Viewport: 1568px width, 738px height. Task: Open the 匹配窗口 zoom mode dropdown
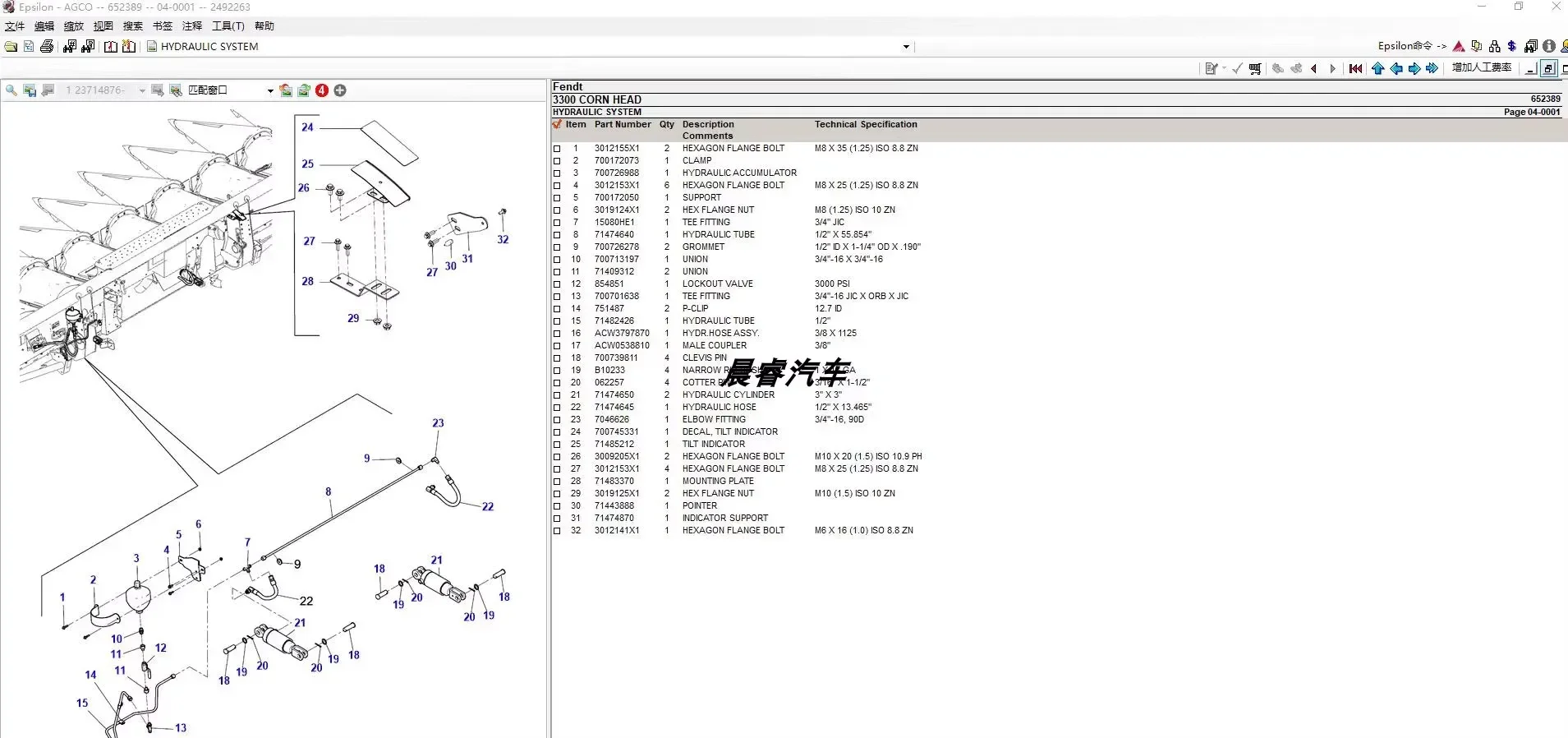click(270, 90)
